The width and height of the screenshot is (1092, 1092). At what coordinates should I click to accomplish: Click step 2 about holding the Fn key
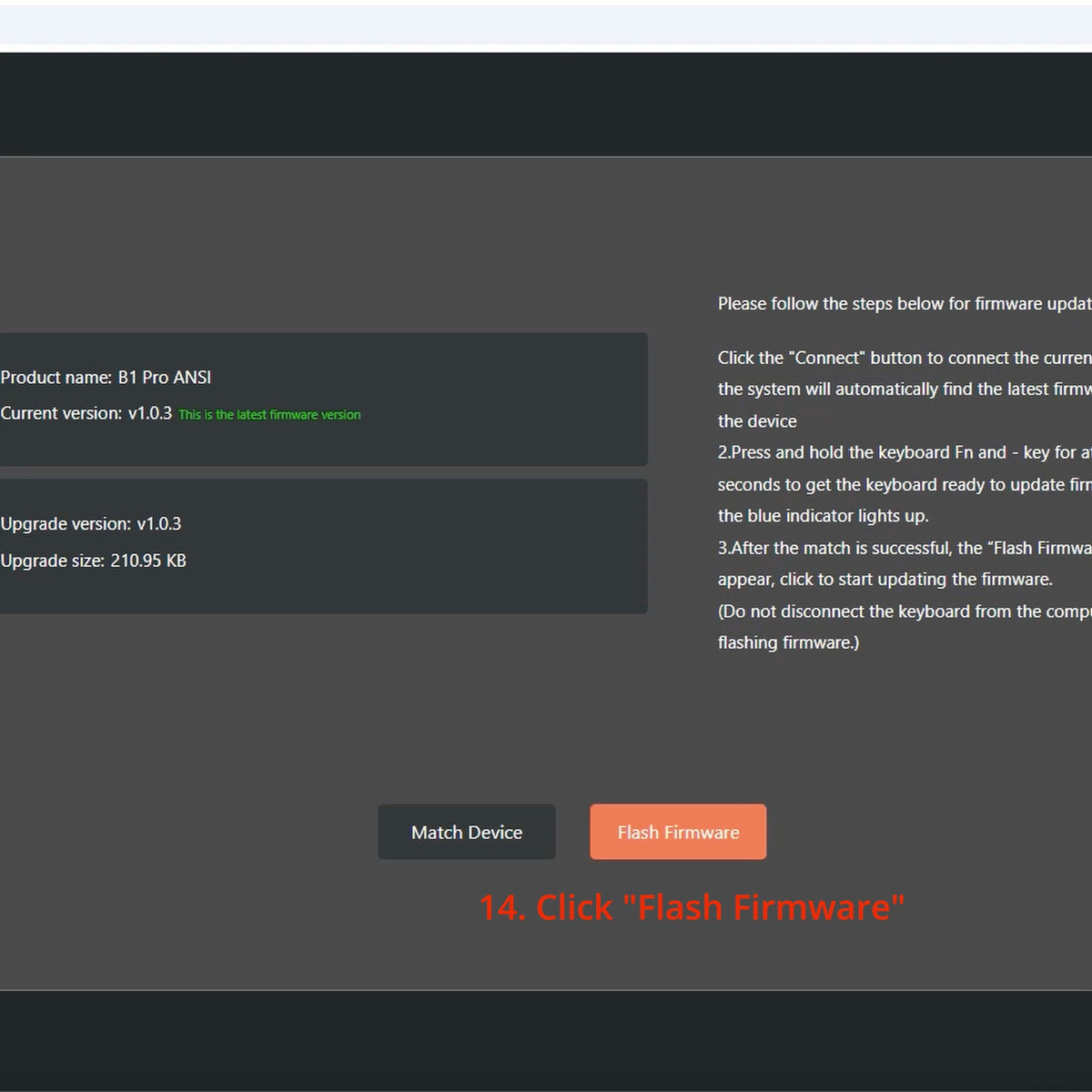point(904,452)
